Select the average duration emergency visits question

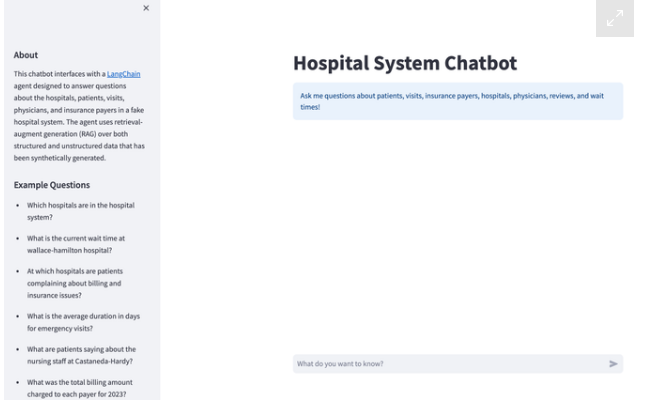[x=83, y=322]
